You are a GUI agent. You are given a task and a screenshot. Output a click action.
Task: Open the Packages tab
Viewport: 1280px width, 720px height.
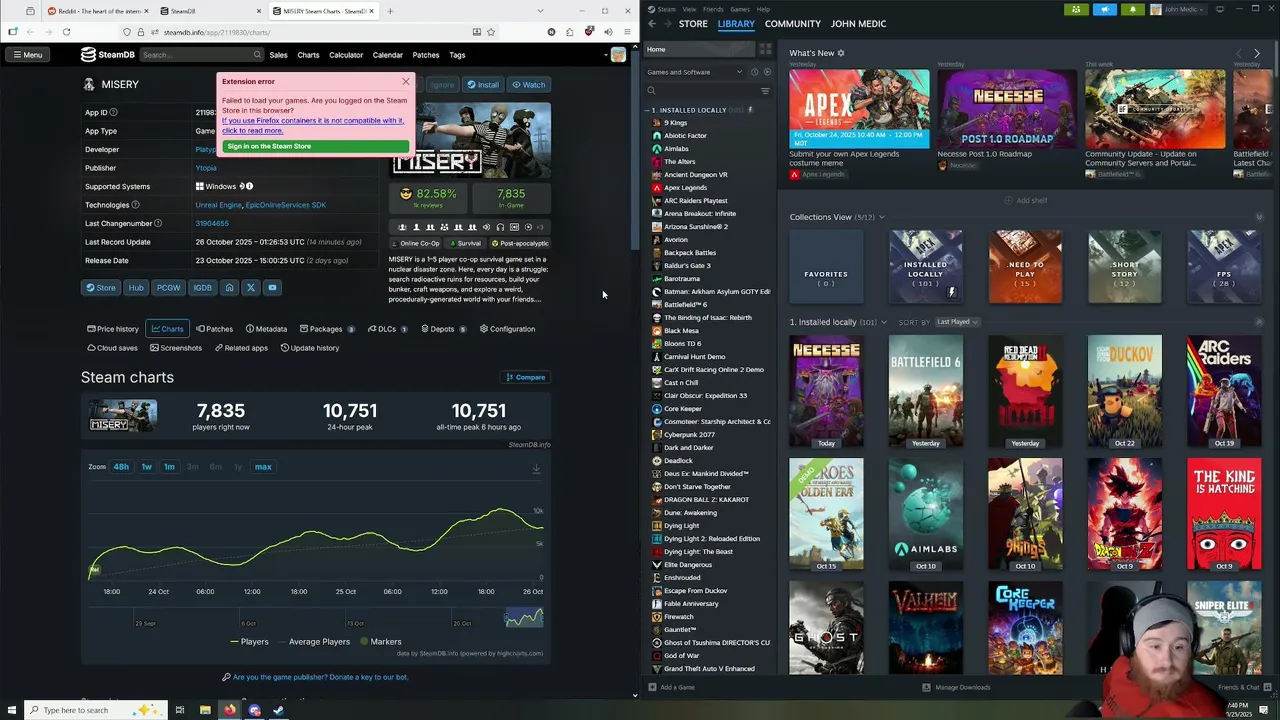[326, 329]
